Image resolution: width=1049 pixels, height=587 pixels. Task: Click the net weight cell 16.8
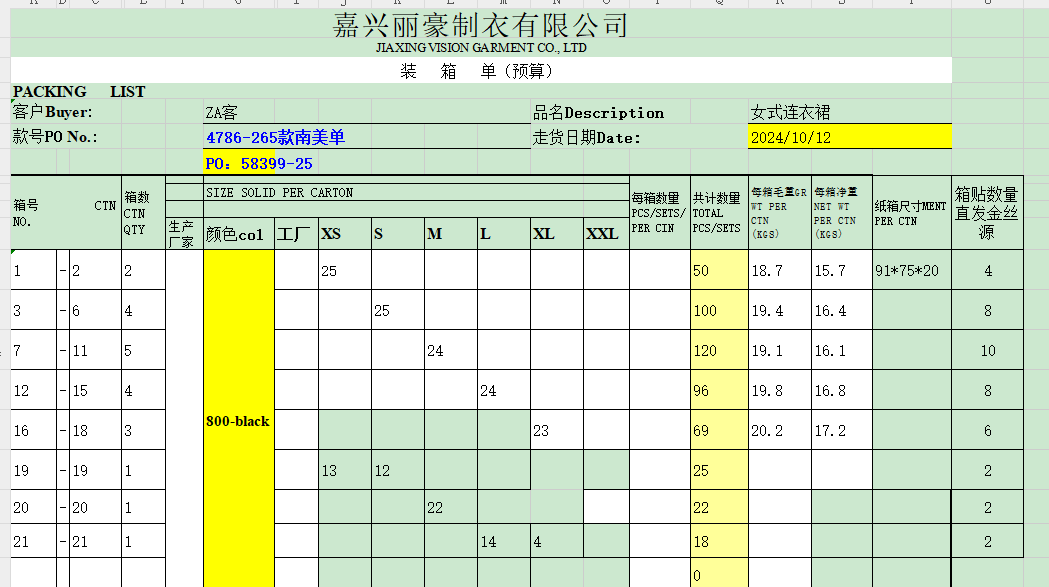coord(829,391)
